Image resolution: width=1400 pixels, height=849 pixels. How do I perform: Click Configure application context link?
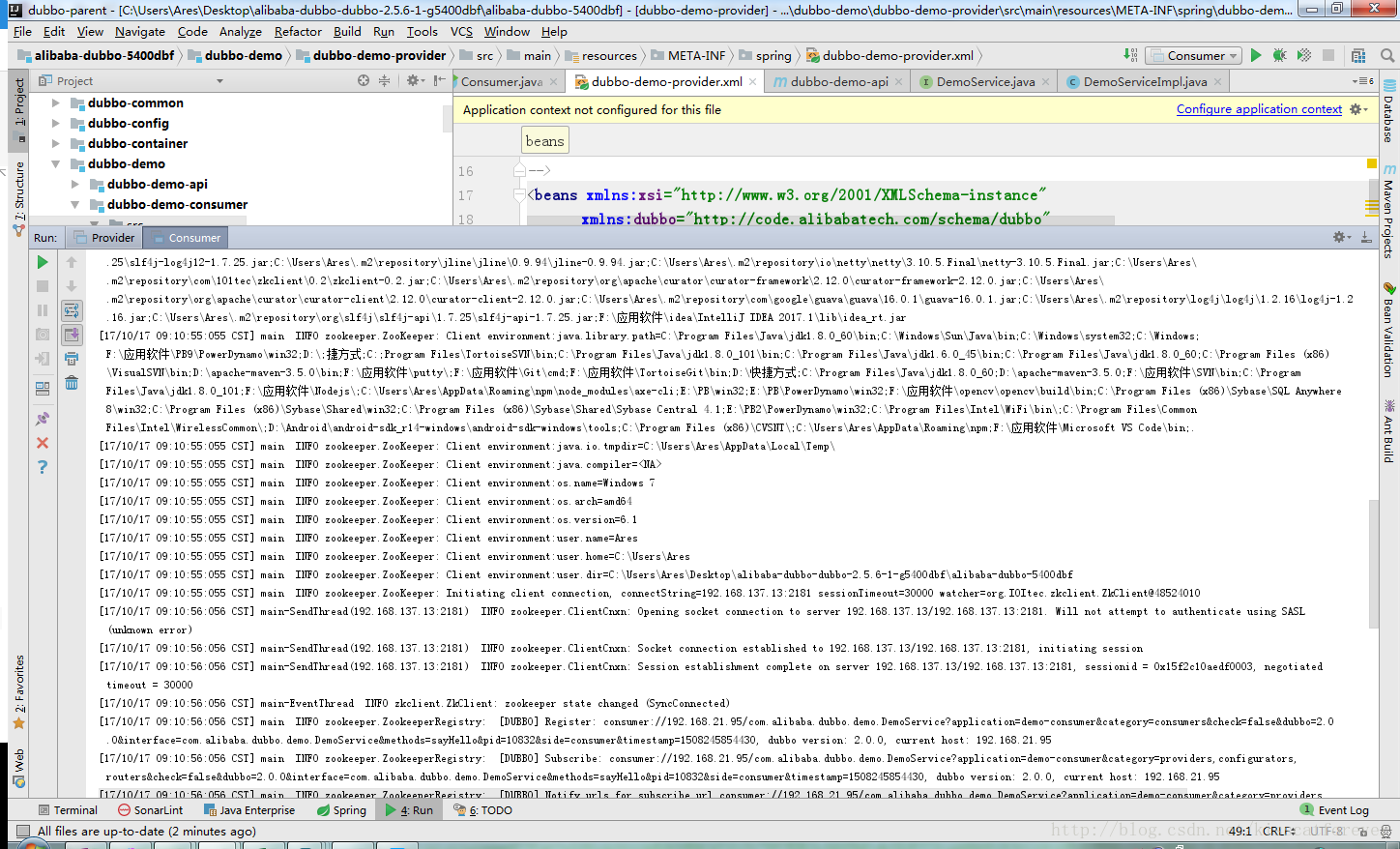[x=1259, y=109]
